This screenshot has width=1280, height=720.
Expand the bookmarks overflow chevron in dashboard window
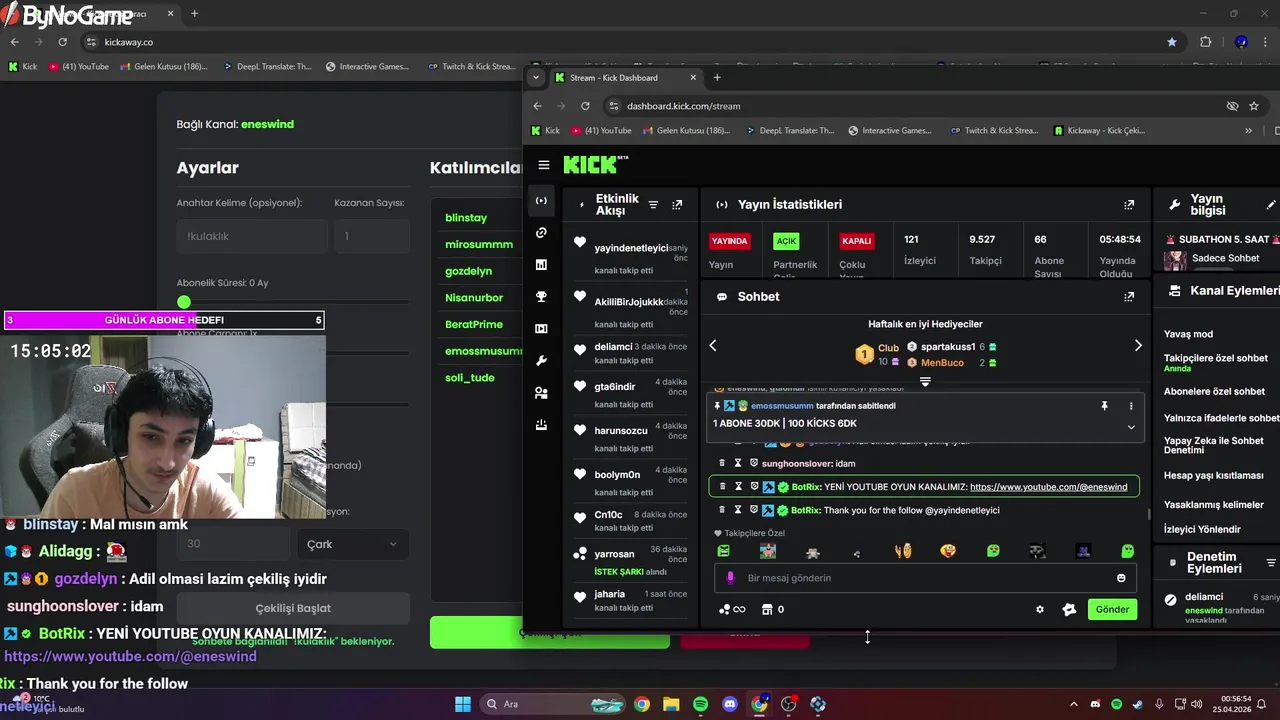click(1247, 131)
